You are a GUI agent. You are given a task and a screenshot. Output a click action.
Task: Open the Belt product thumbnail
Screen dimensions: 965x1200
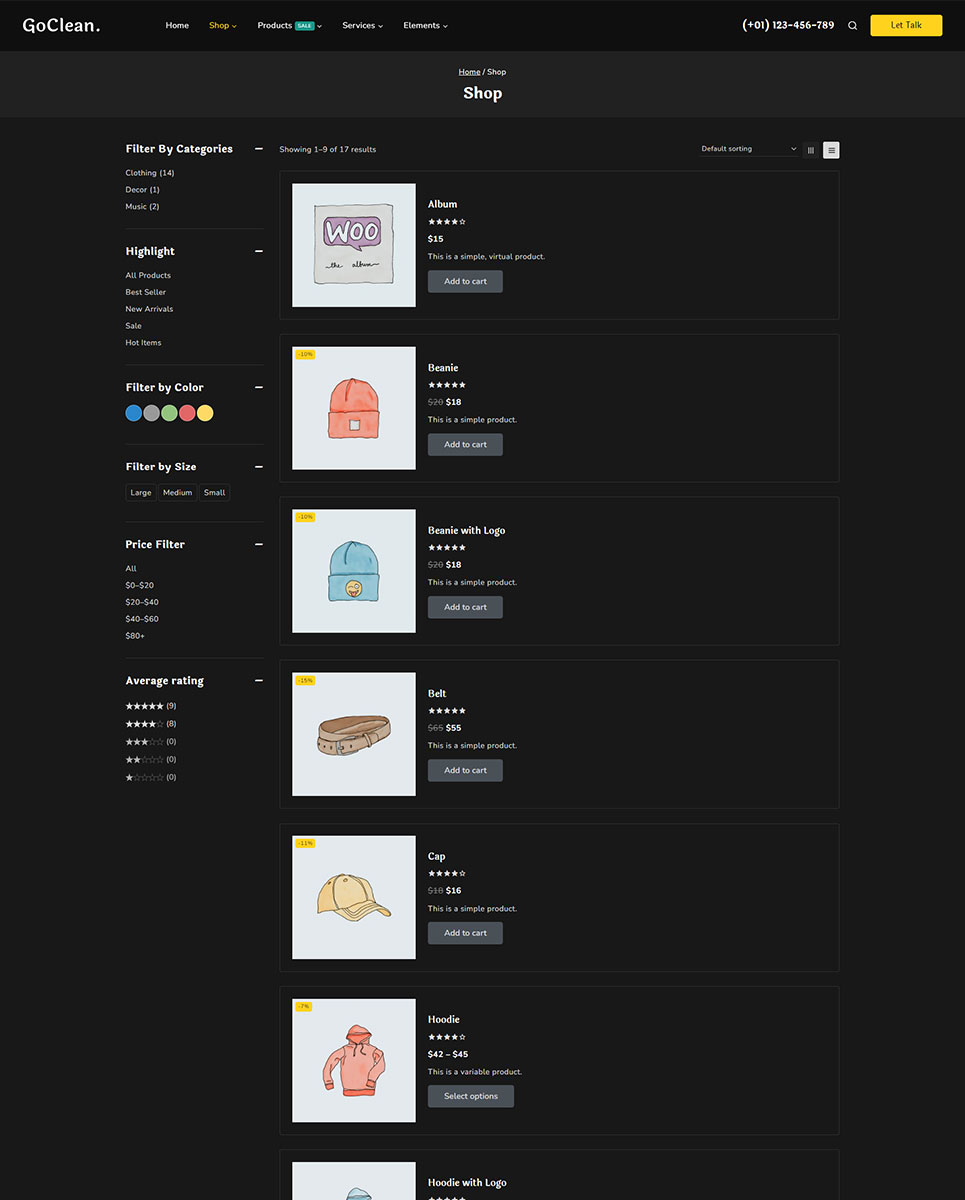[x=354, y=734]
